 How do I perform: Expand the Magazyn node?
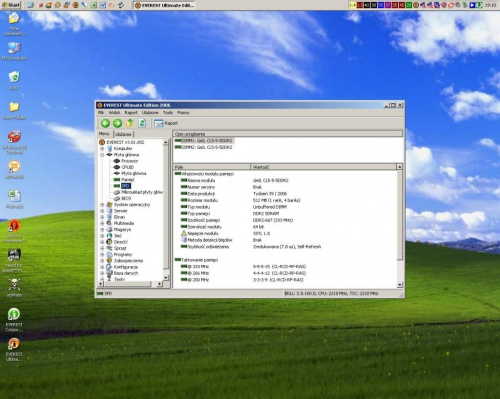coord(102,230)
